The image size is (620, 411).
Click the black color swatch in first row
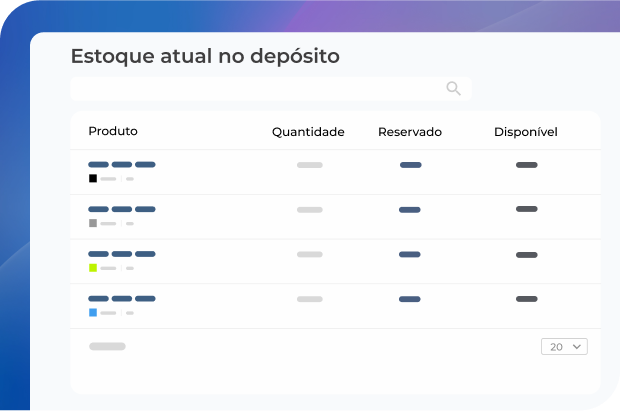[93, 179]
